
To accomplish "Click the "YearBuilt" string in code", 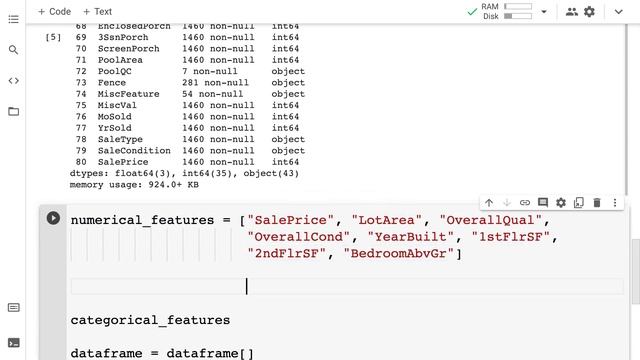I will (411, 237).
